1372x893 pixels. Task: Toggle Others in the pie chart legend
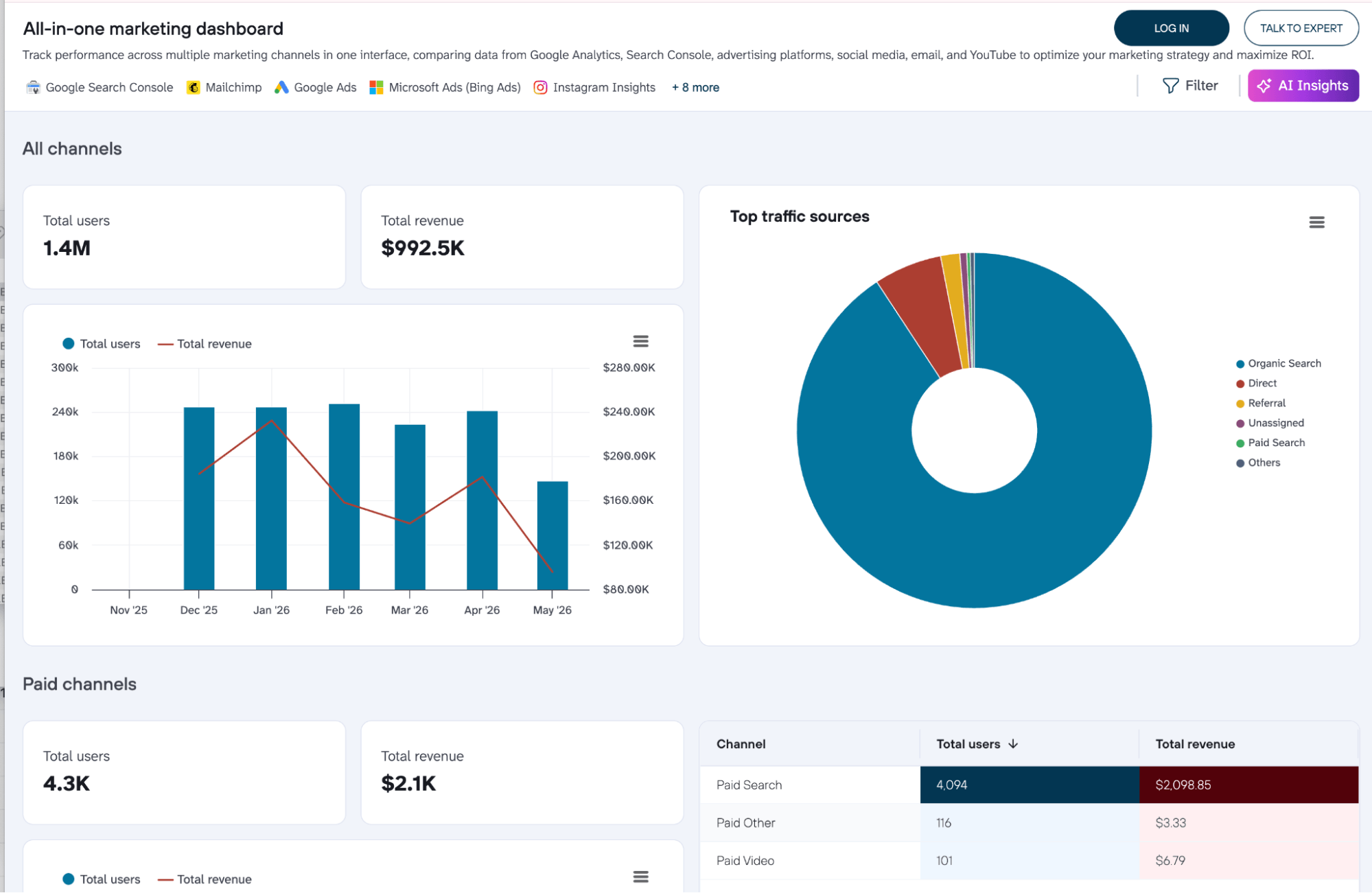pyautogui.click(x=1258, y=463)
